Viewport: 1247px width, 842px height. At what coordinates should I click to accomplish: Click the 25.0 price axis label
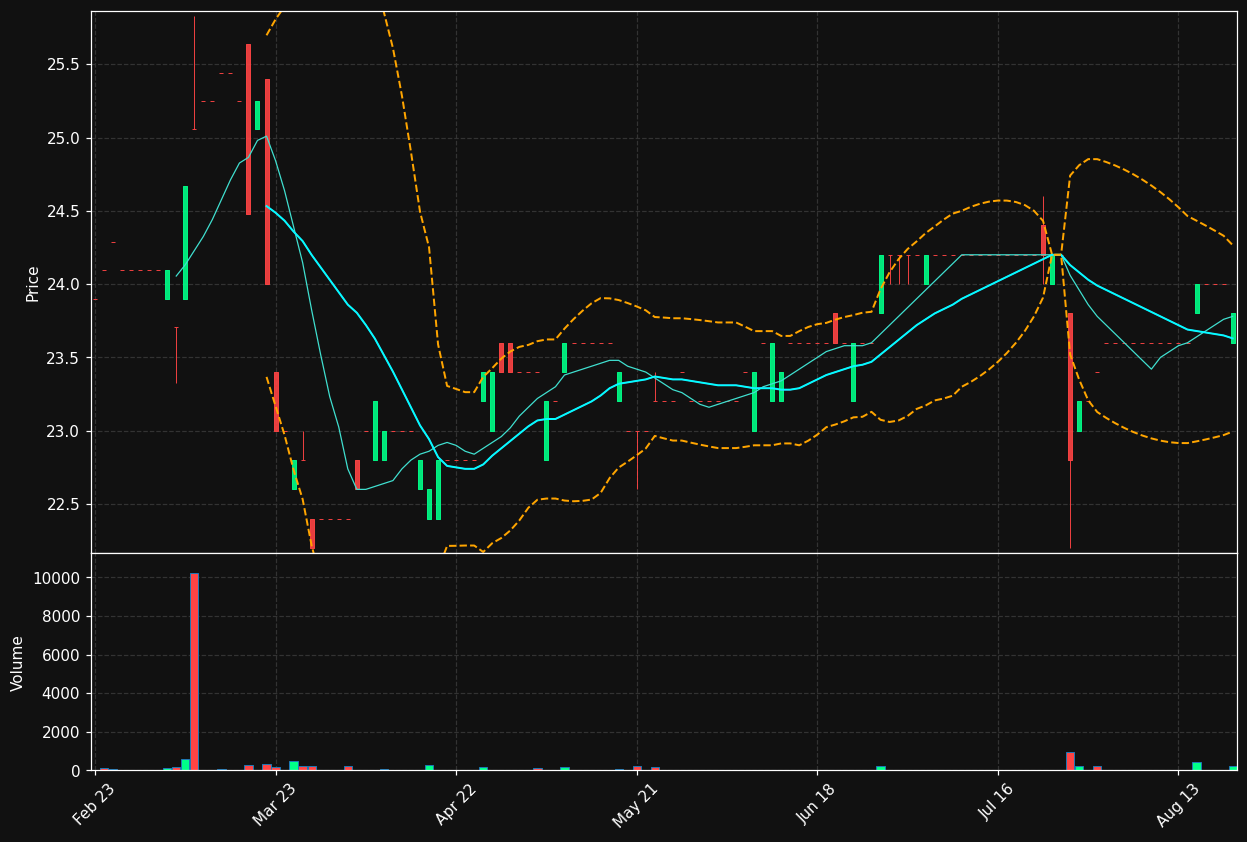coord(63,138)
